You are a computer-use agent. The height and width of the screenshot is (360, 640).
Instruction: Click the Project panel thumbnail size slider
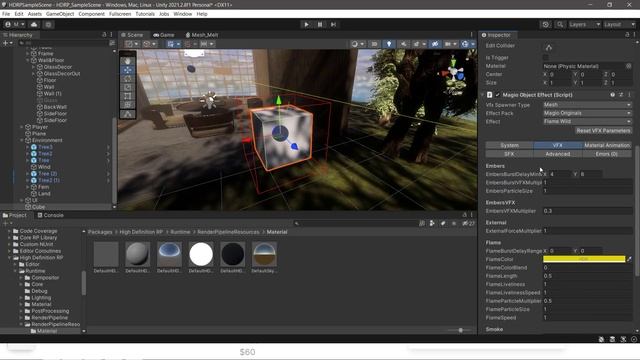tap(460, 330)
